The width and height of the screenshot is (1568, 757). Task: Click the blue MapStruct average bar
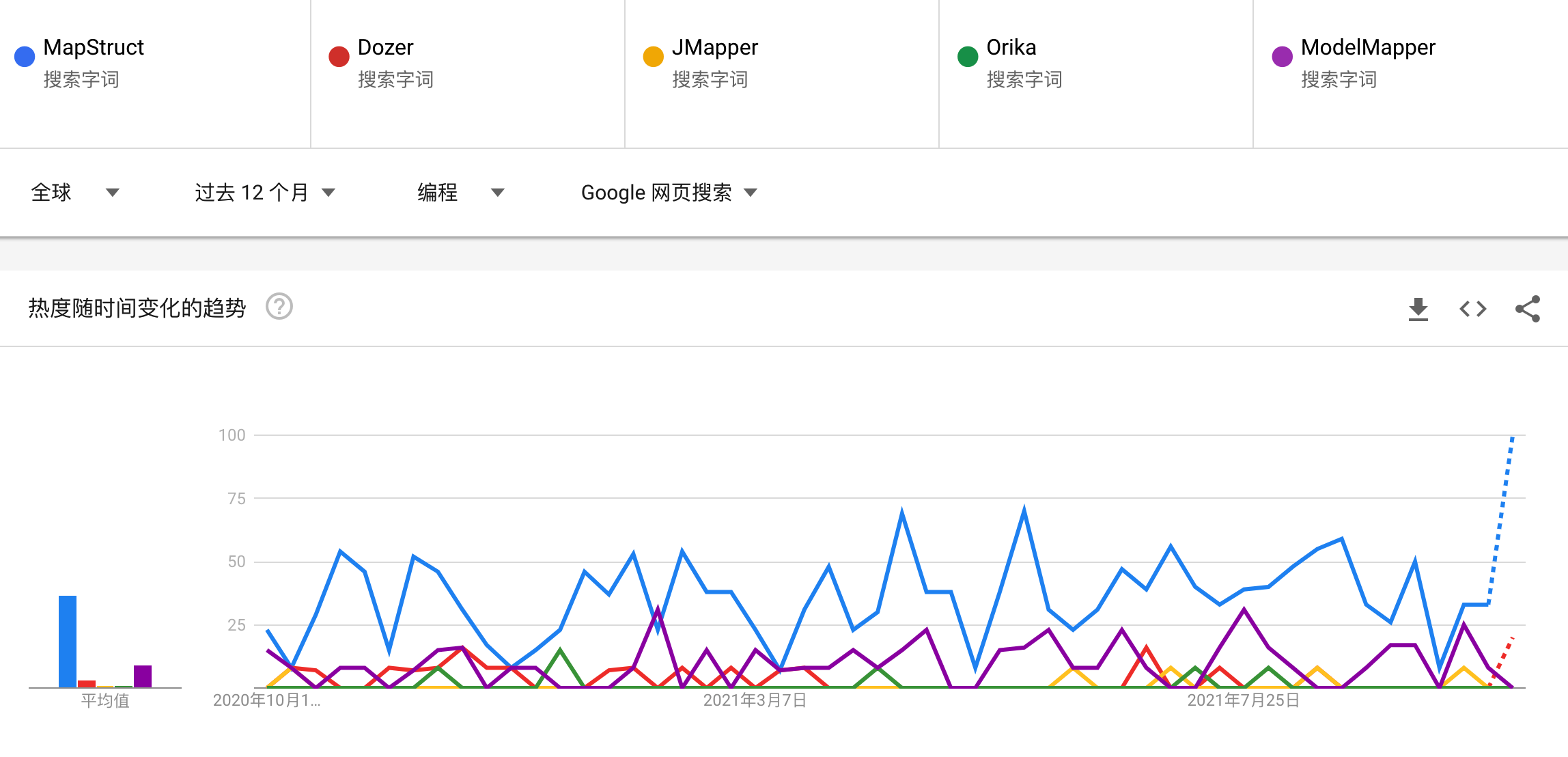[68, 641]
